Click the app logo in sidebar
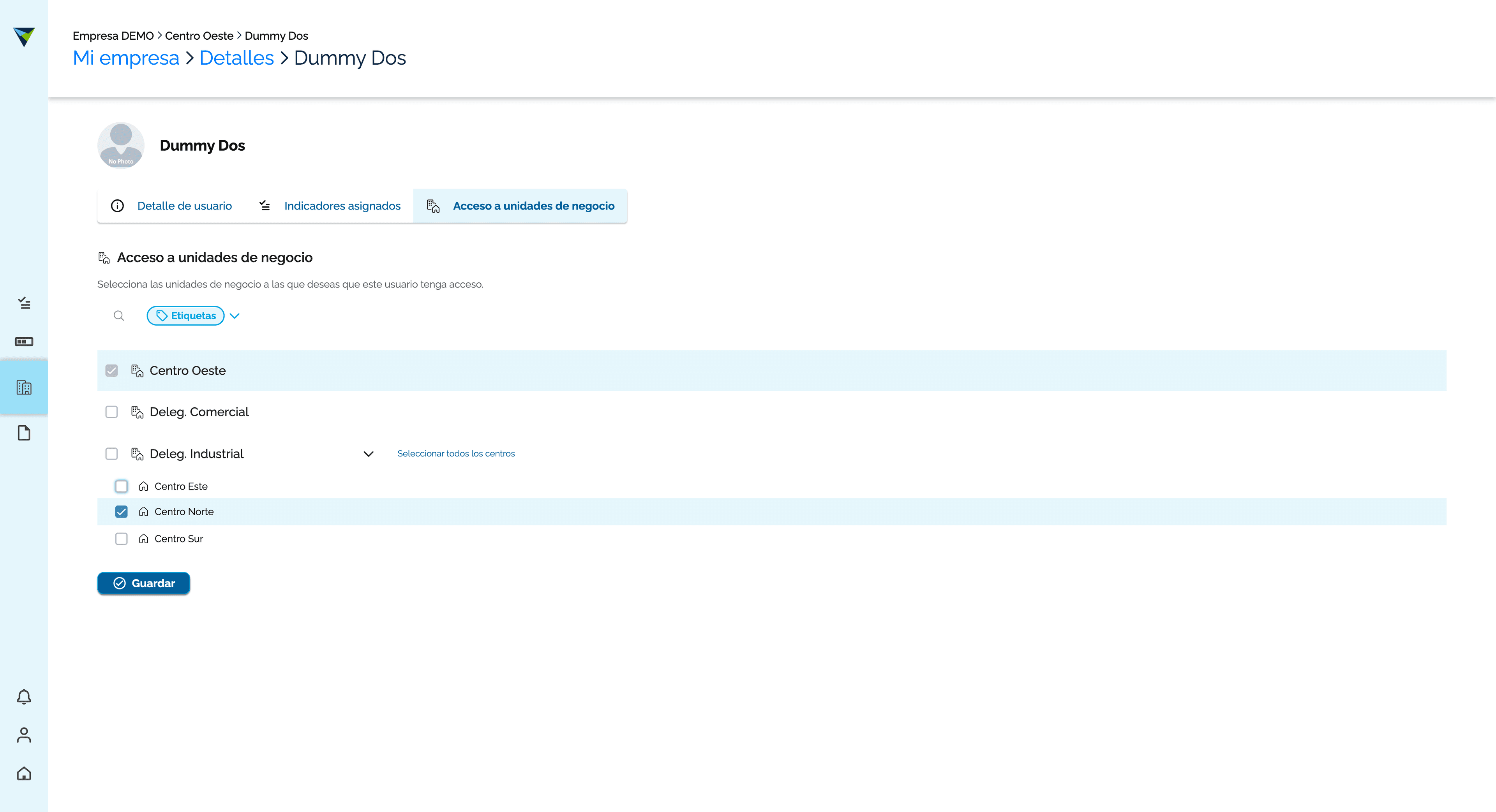This screenshot has height=812, width=1496. click(24, 37)
